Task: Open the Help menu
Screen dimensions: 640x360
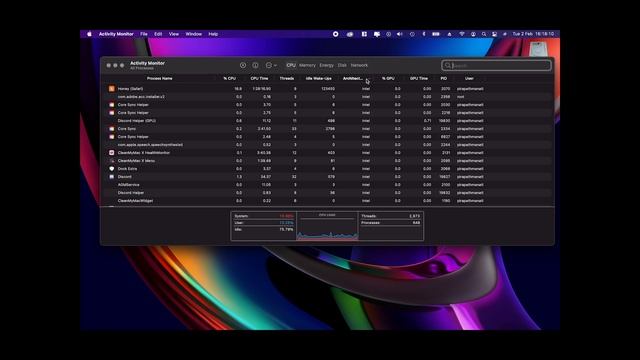Action: click(213, 34)
